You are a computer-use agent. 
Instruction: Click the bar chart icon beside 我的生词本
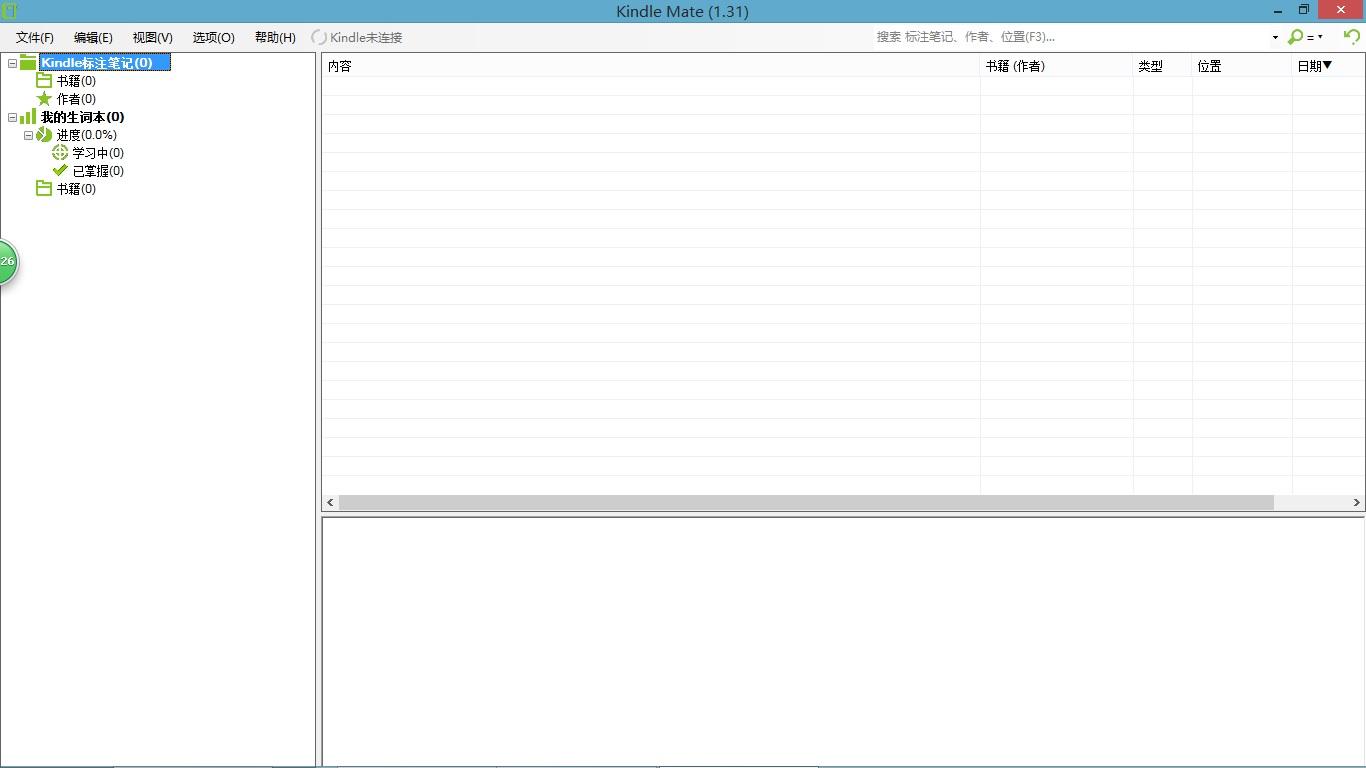pyautogui.click(x=28, y=116)
